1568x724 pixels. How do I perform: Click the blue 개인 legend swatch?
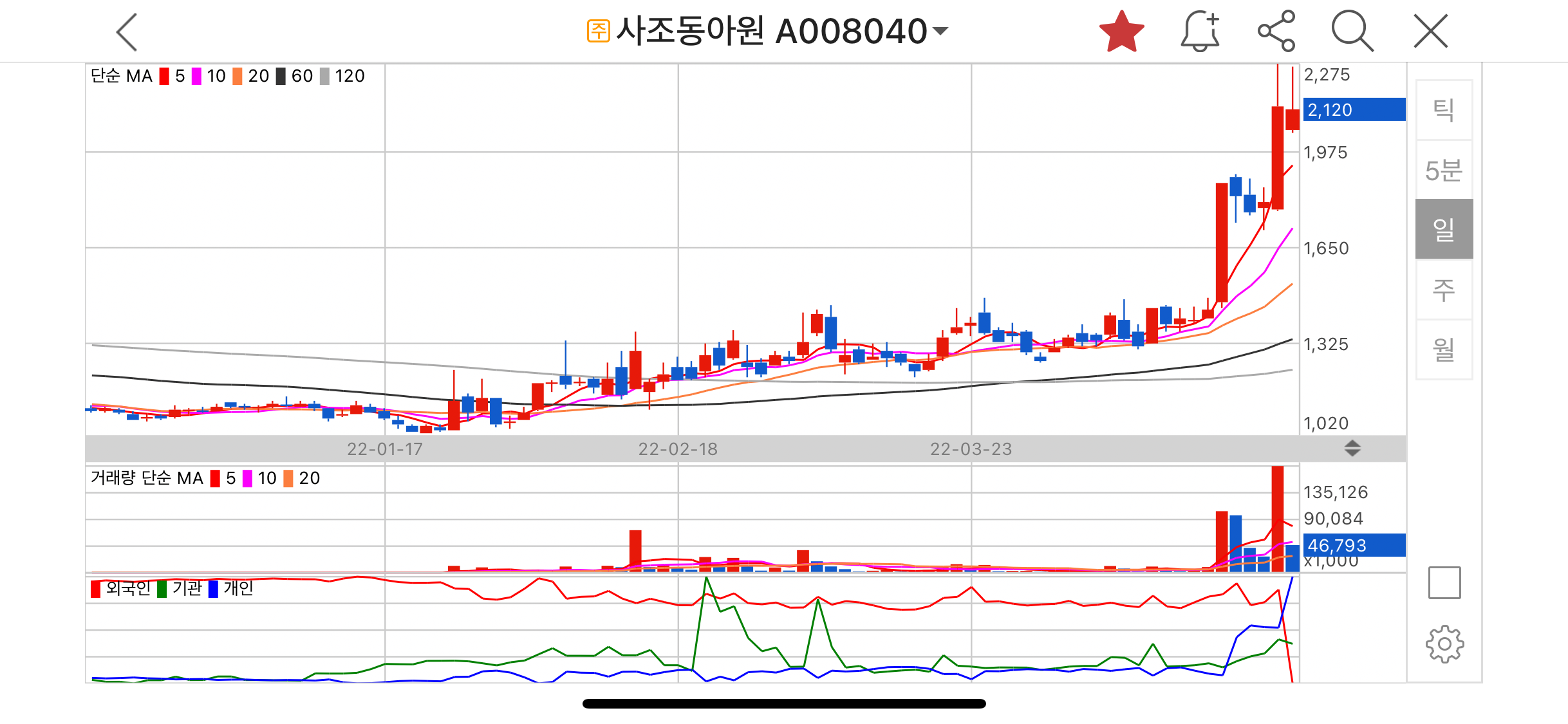tap(213, 589)
